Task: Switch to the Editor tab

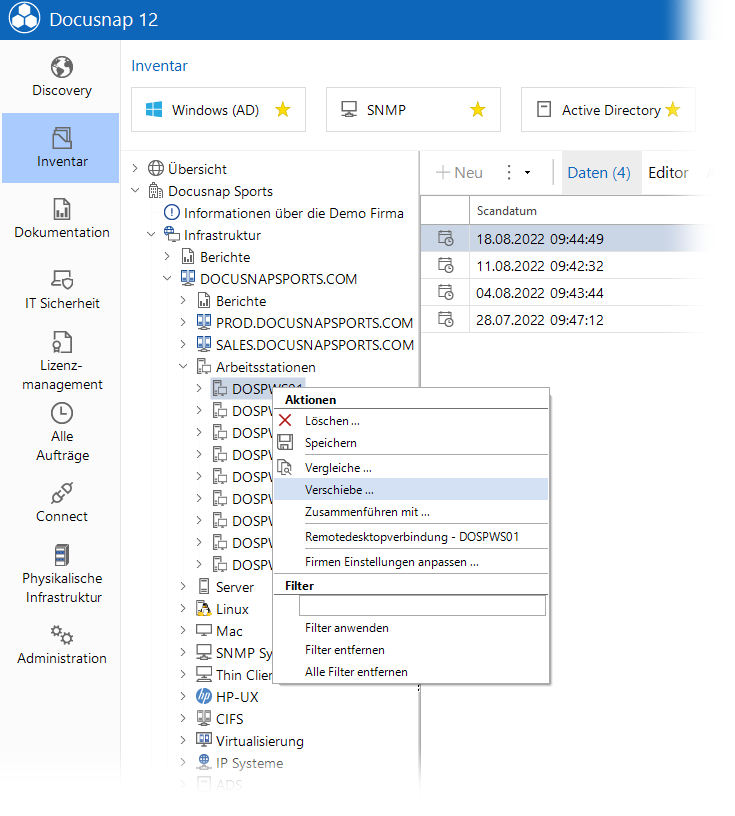Action: click(668, 173)
